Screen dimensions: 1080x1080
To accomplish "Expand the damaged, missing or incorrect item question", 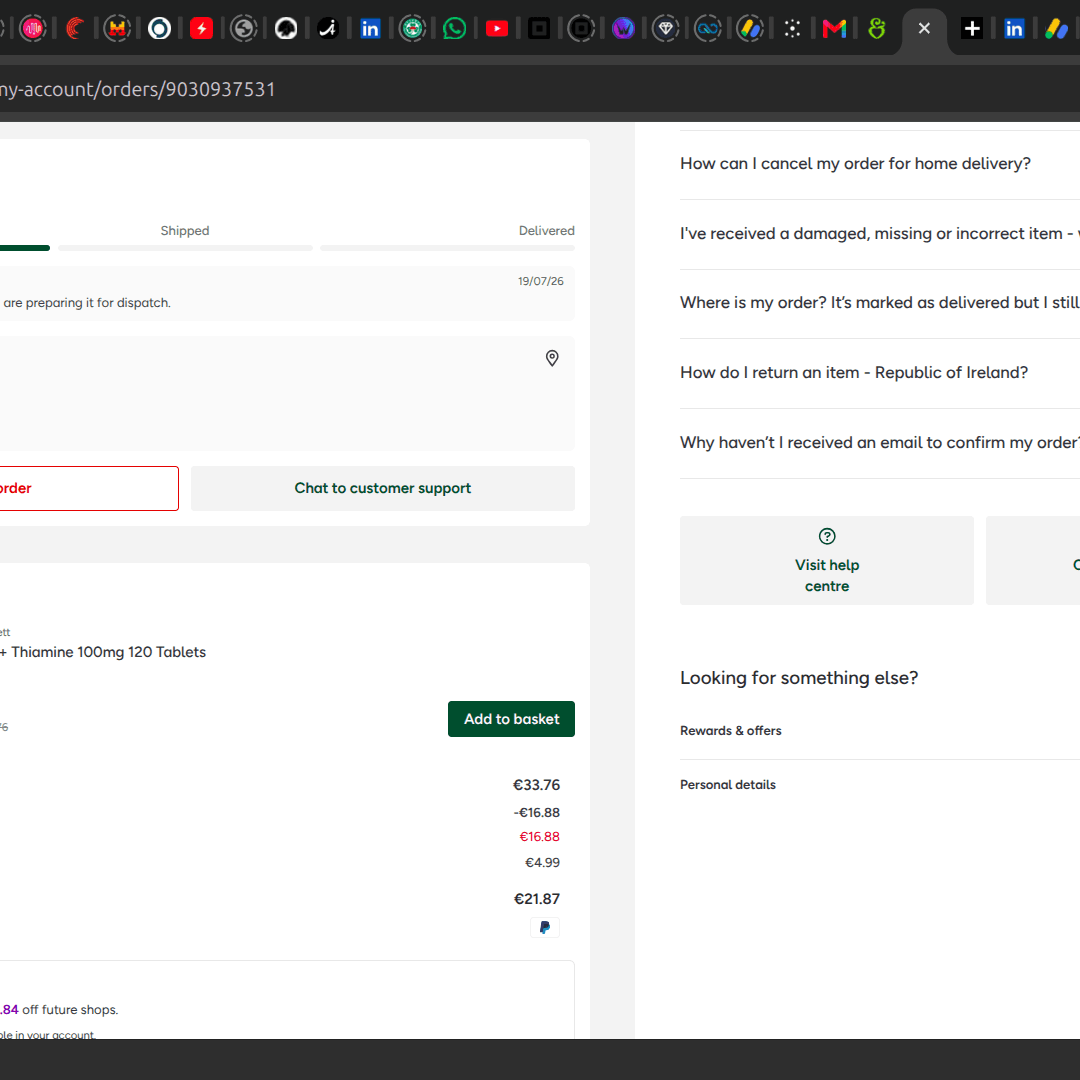I will coord(880,234).
